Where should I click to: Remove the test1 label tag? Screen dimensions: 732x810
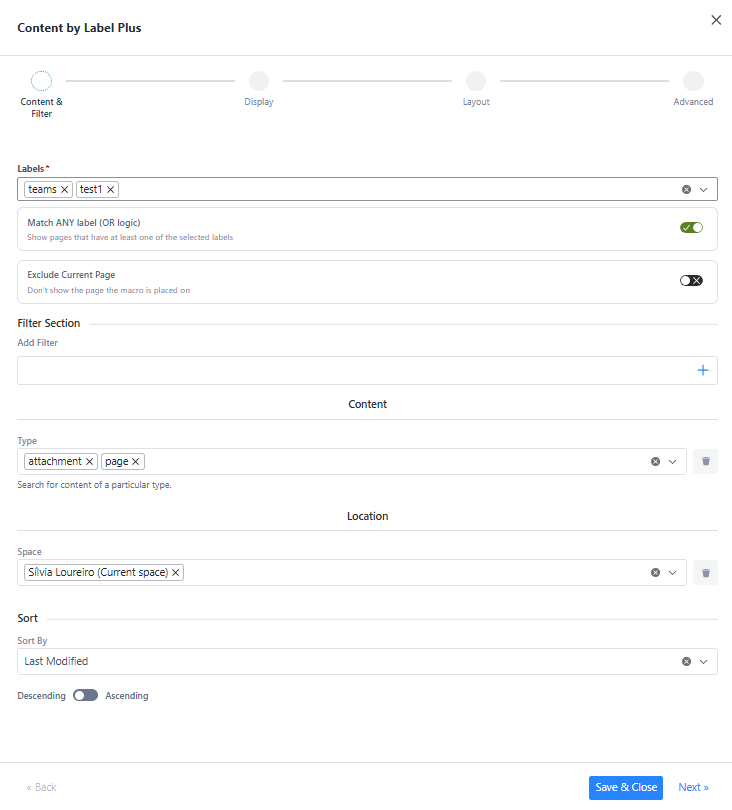(x=111, y=190)
